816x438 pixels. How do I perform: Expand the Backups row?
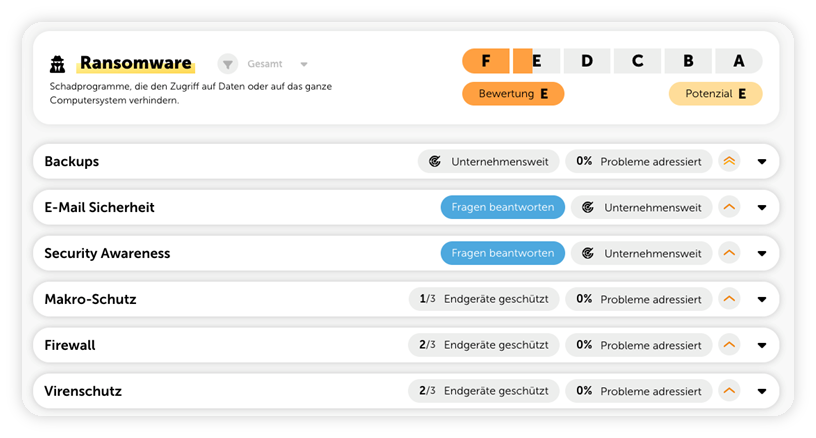pyautogui.click(x=762, y=161)
